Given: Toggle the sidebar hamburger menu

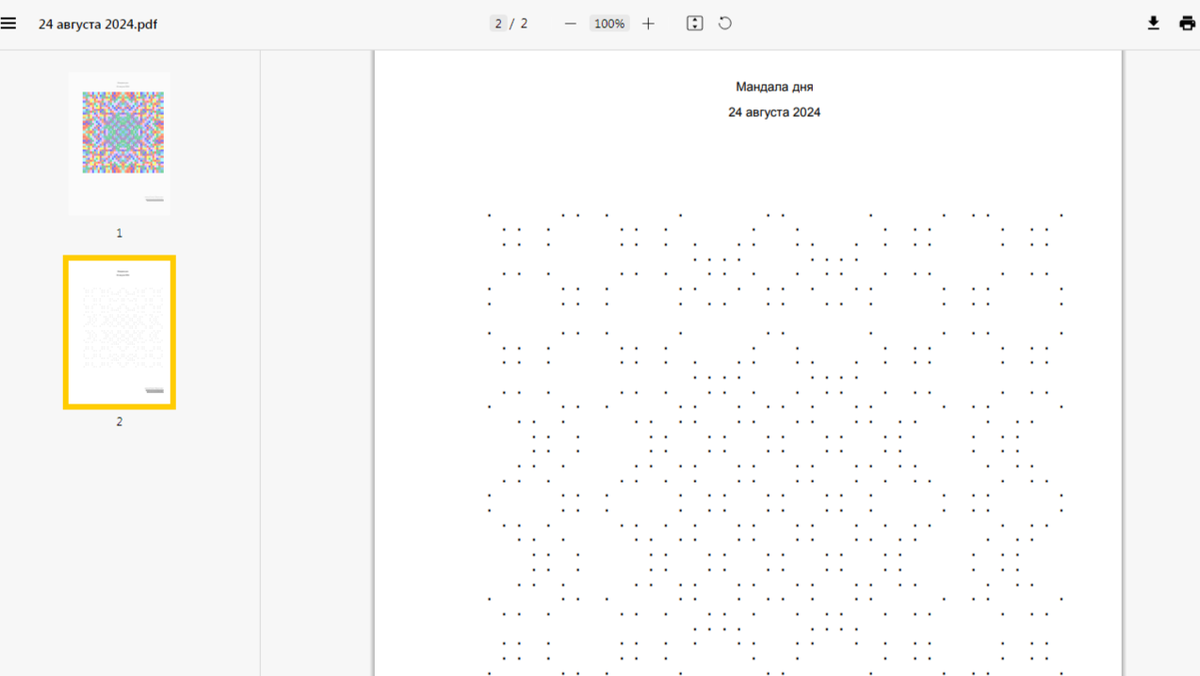Looking at the screenshot, I should (x=9, y=24).
